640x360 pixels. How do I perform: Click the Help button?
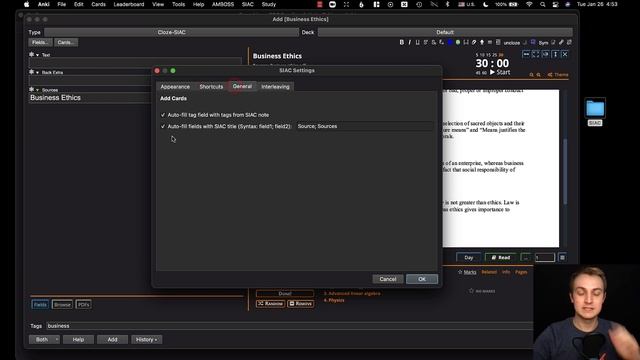click(78, 340)
